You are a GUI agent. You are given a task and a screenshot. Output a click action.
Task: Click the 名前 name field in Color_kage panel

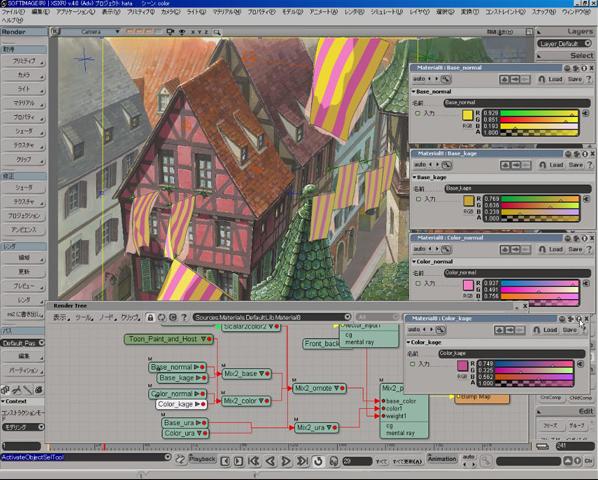point(512,353)
